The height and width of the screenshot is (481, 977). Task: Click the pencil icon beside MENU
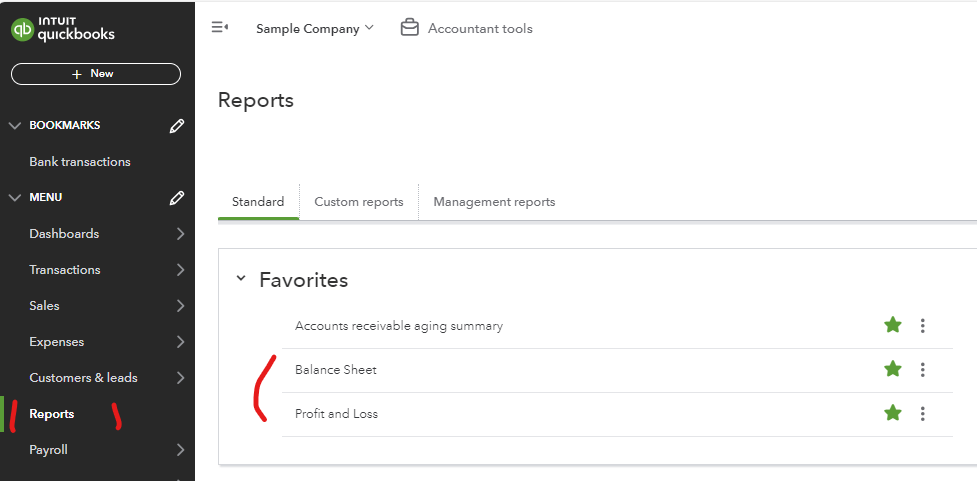(x=177, y=198)
